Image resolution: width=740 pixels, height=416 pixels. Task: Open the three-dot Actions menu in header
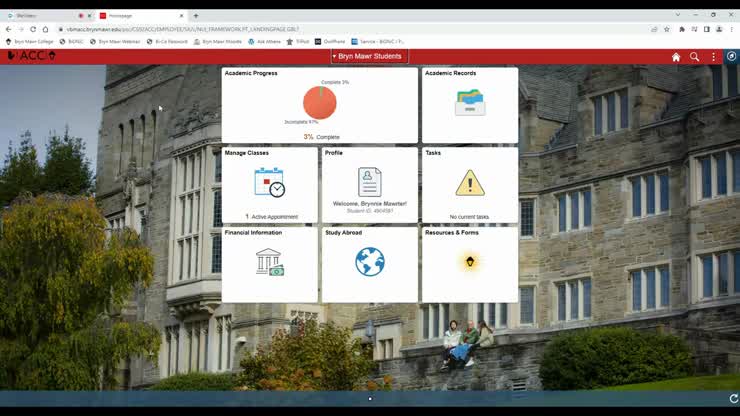click(714, 57)
